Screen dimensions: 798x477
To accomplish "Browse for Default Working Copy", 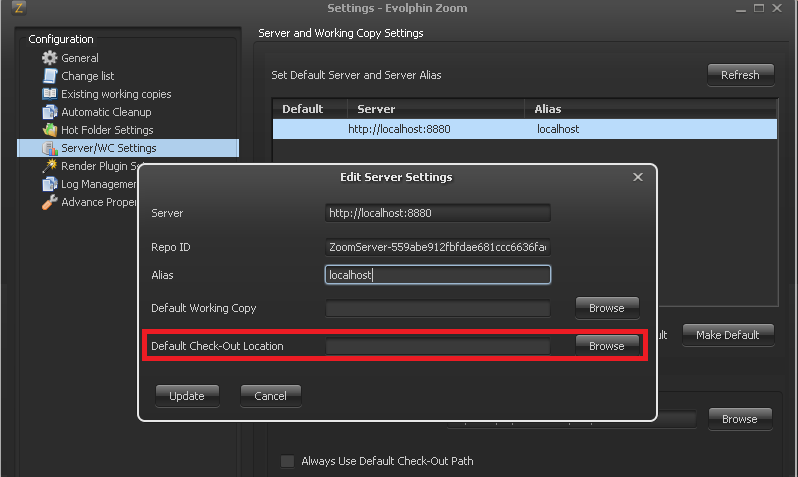I will click(x=606, y=308).
